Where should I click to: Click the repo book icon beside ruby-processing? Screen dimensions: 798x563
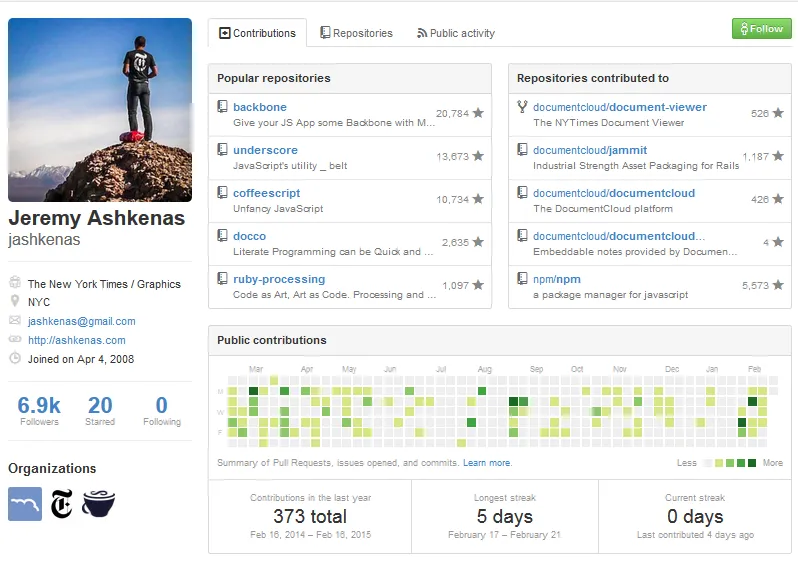(222, 278)
